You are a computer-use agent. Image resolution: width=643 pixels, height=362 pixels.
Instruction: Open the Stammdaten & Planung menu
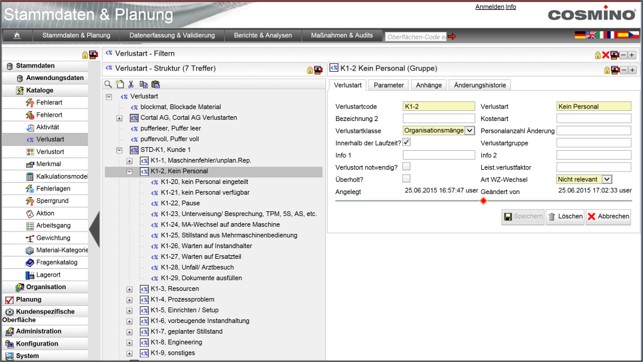click(x=76, y=36)
